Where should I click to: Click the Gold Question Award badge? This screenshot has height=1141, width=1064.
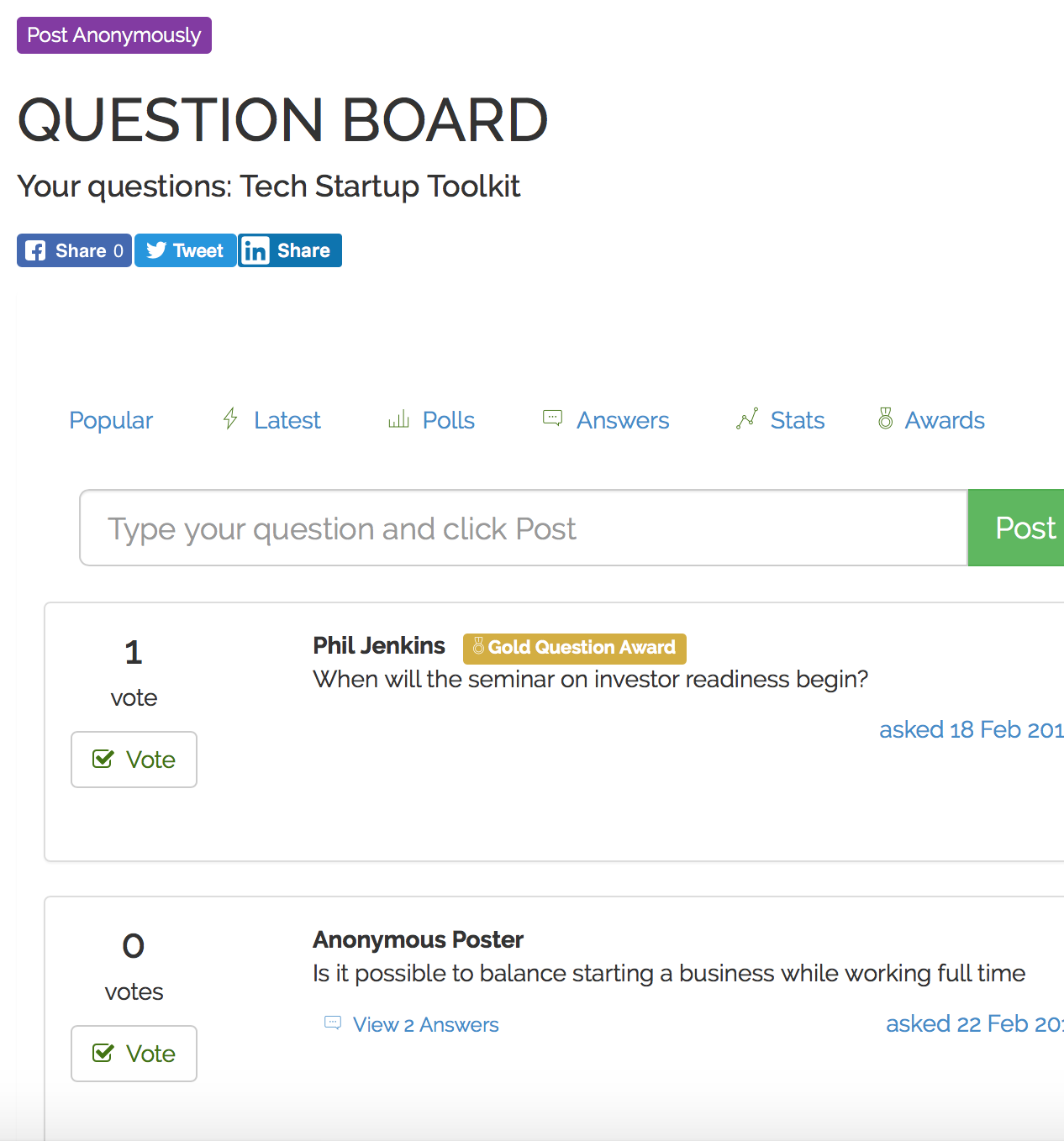pos(575,648)
